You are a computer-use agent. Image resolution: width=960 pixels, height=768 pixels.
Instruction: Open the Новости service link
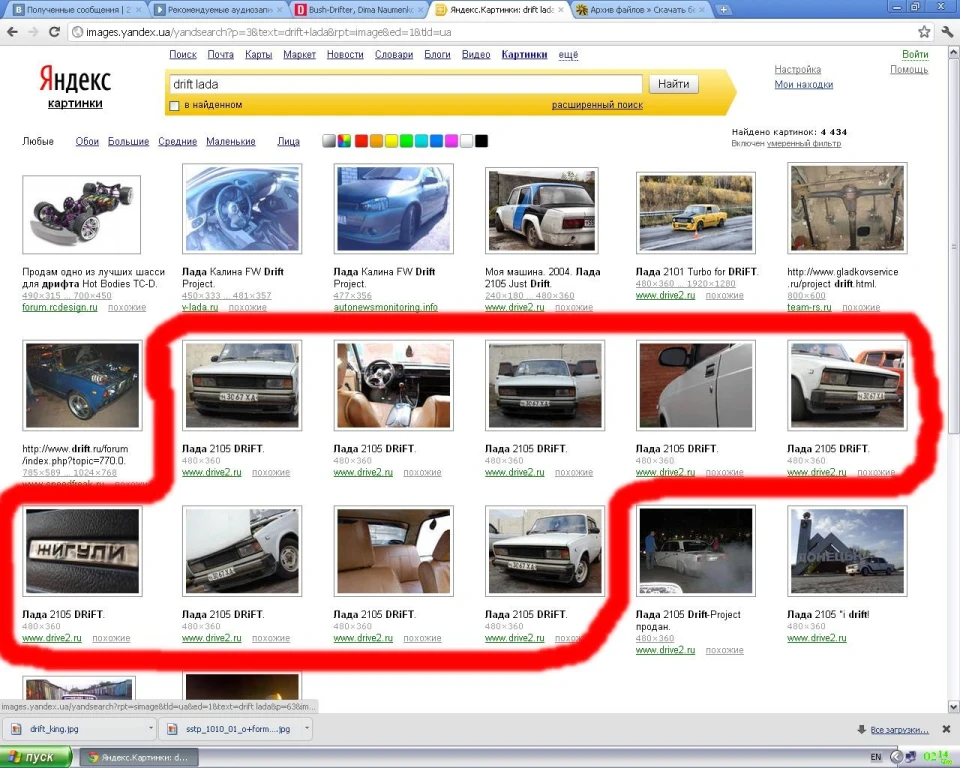345,55
